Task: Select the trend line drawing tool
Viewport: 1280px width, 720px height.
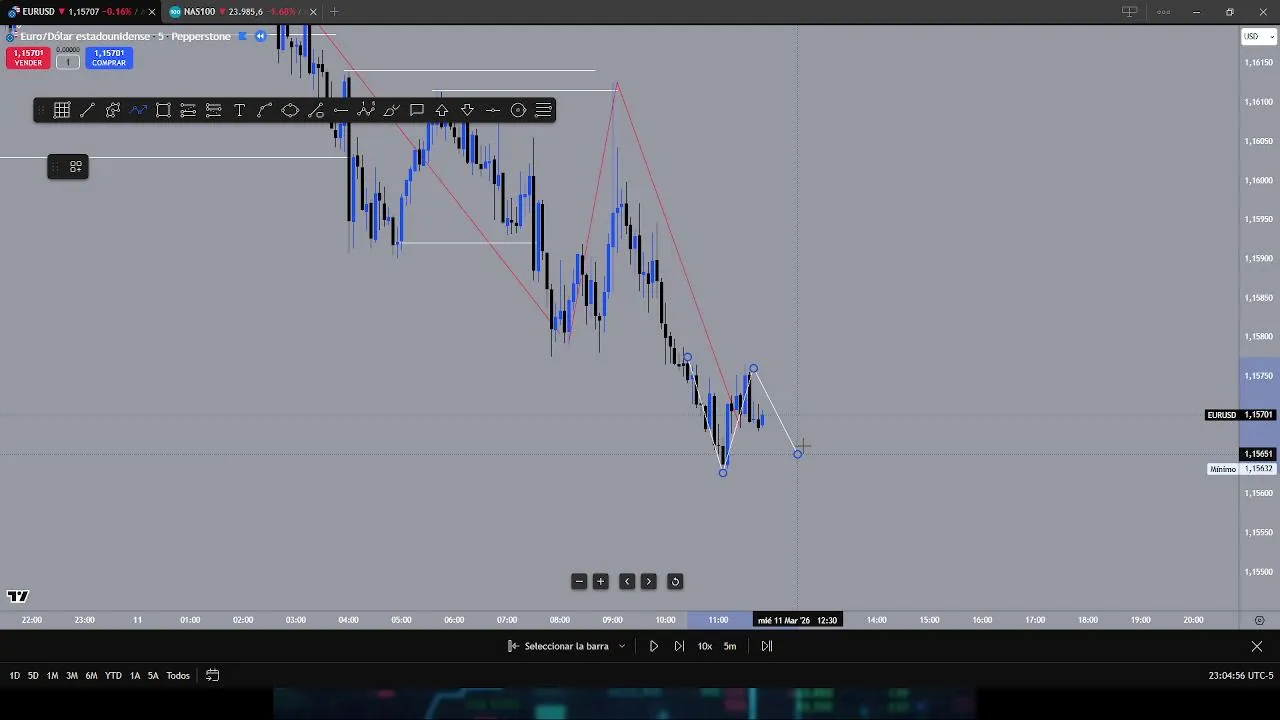Action: (87, 110)
